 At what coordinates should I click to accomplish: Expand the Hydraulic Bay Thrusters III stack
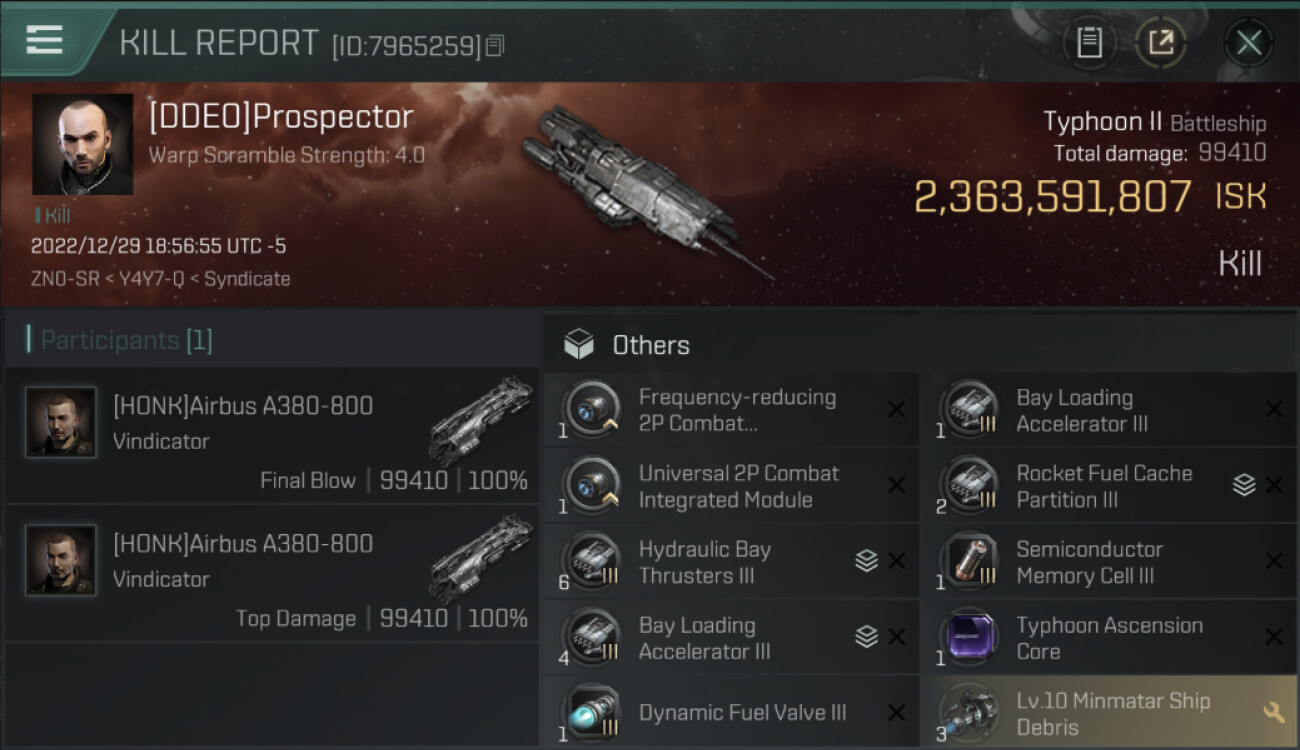click(x=866, y=562)
